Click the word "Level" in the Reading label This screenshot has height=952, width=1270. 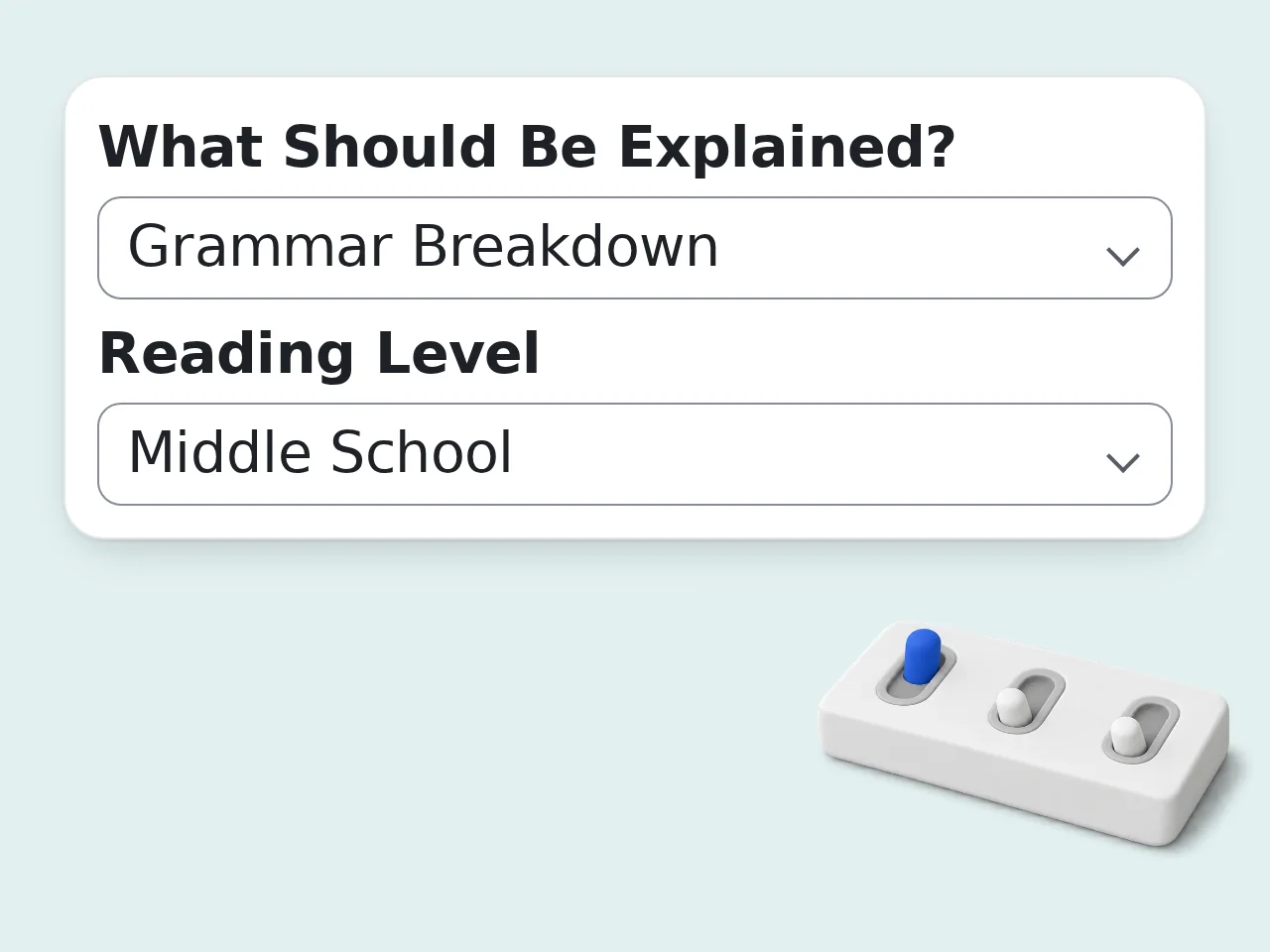point(458,353)
